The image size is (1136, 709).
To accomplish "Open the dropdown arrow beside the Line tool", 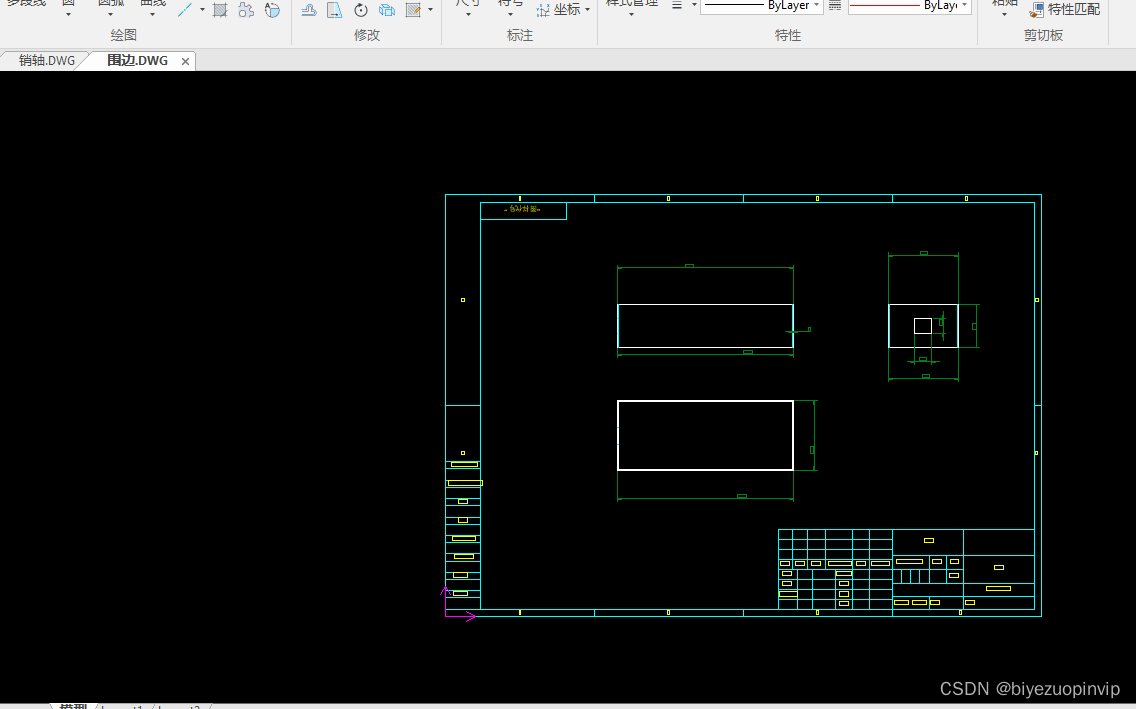I will point(202,10).
